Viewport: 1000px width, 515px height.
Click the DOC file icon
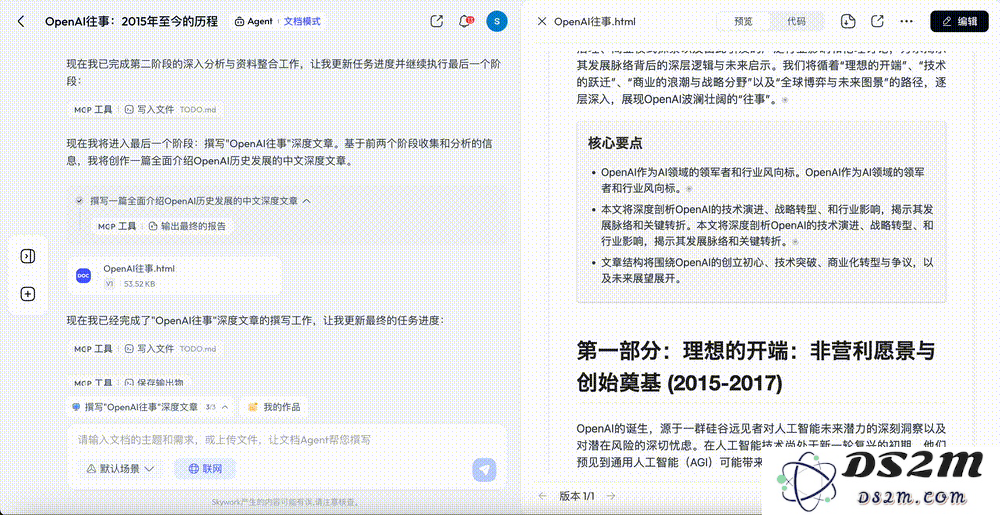point(84,275)
